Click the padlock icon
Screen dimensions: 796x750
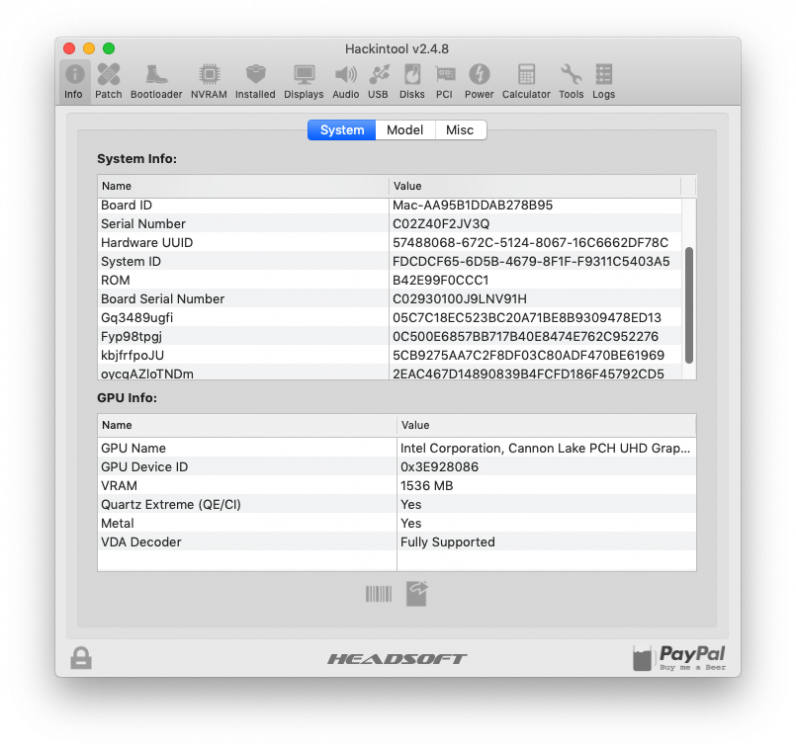coord(81,658)
